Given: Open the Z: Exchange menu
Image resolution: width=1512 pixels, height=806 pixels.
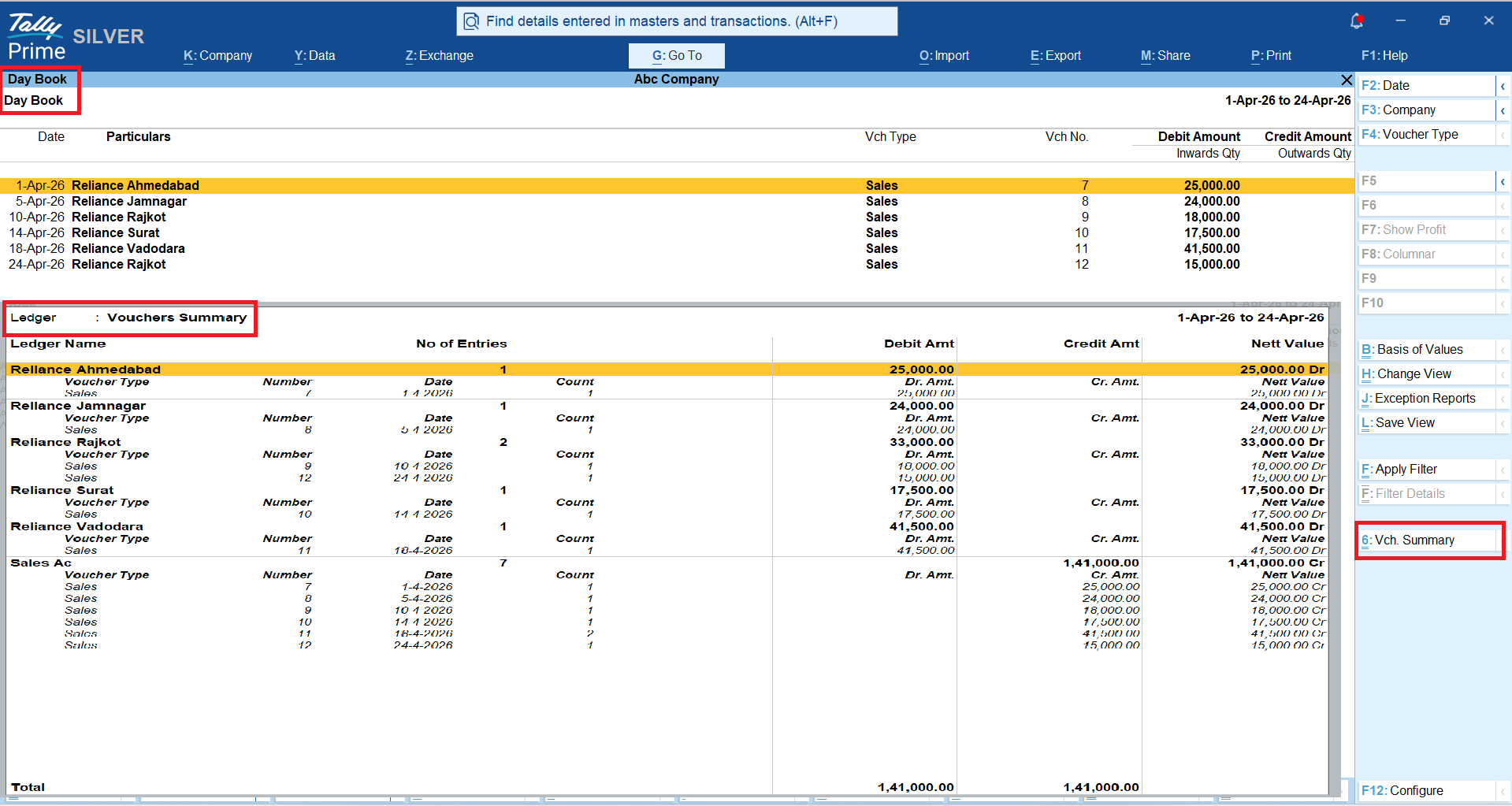Looking at the screenshot, I should [x=440, y=55].
